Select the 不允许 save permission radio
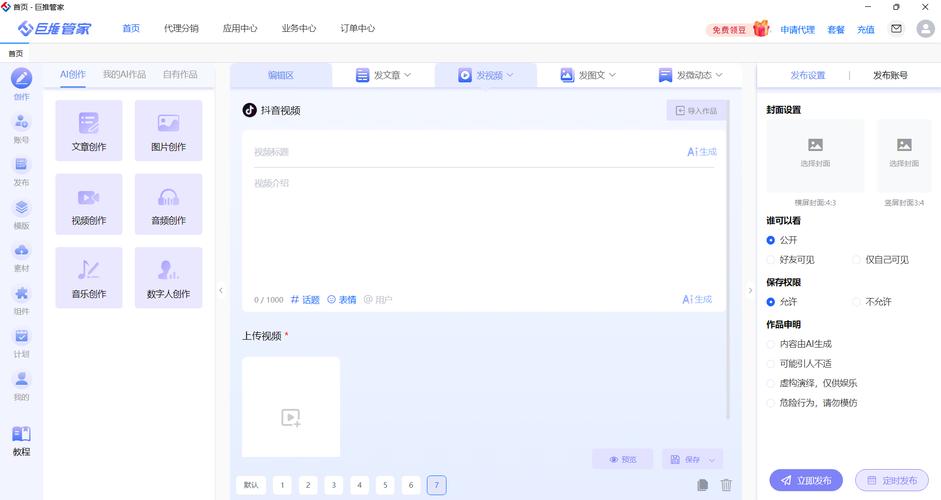The image size is (941, 500). coord(857,302)
